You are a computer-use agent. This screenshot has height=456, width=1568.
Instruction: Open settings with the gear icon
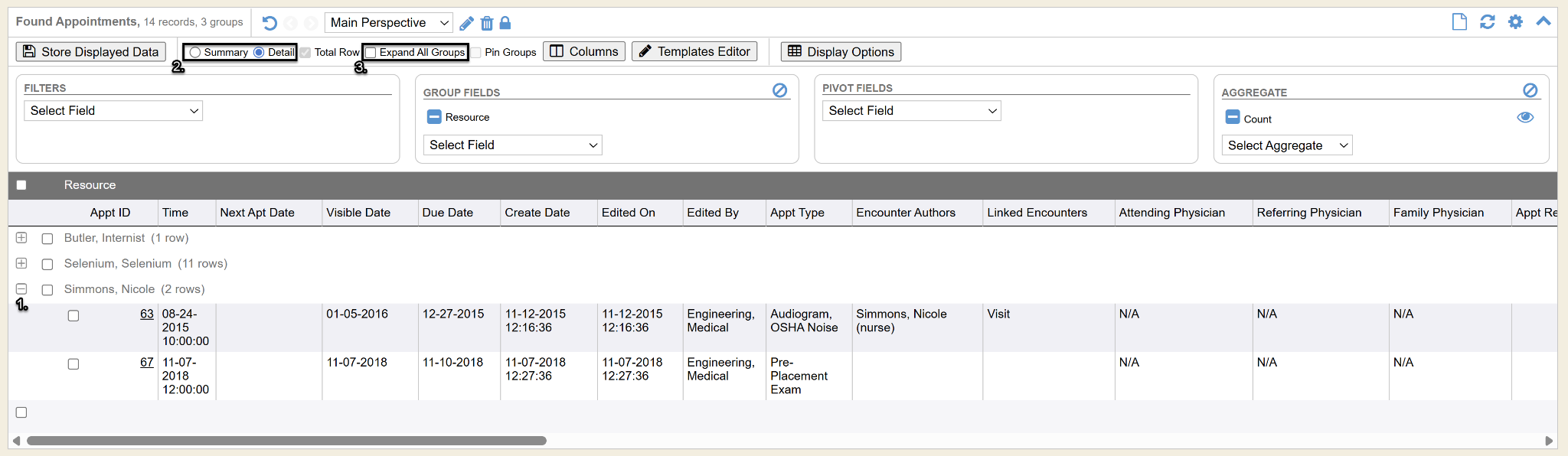pos(1515,22)
